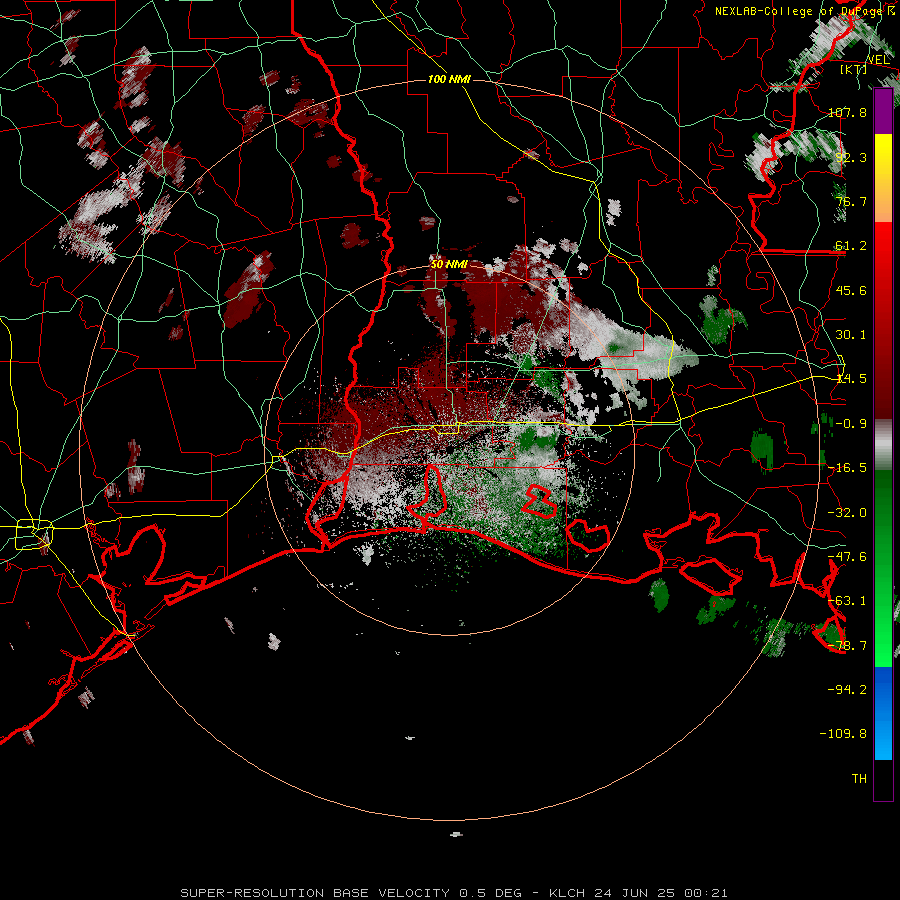Image resolution: width=900 pixels, height=900 pixels.
Task: Click the -78.7 value on velocity scale
Action: tap(847, 646)
